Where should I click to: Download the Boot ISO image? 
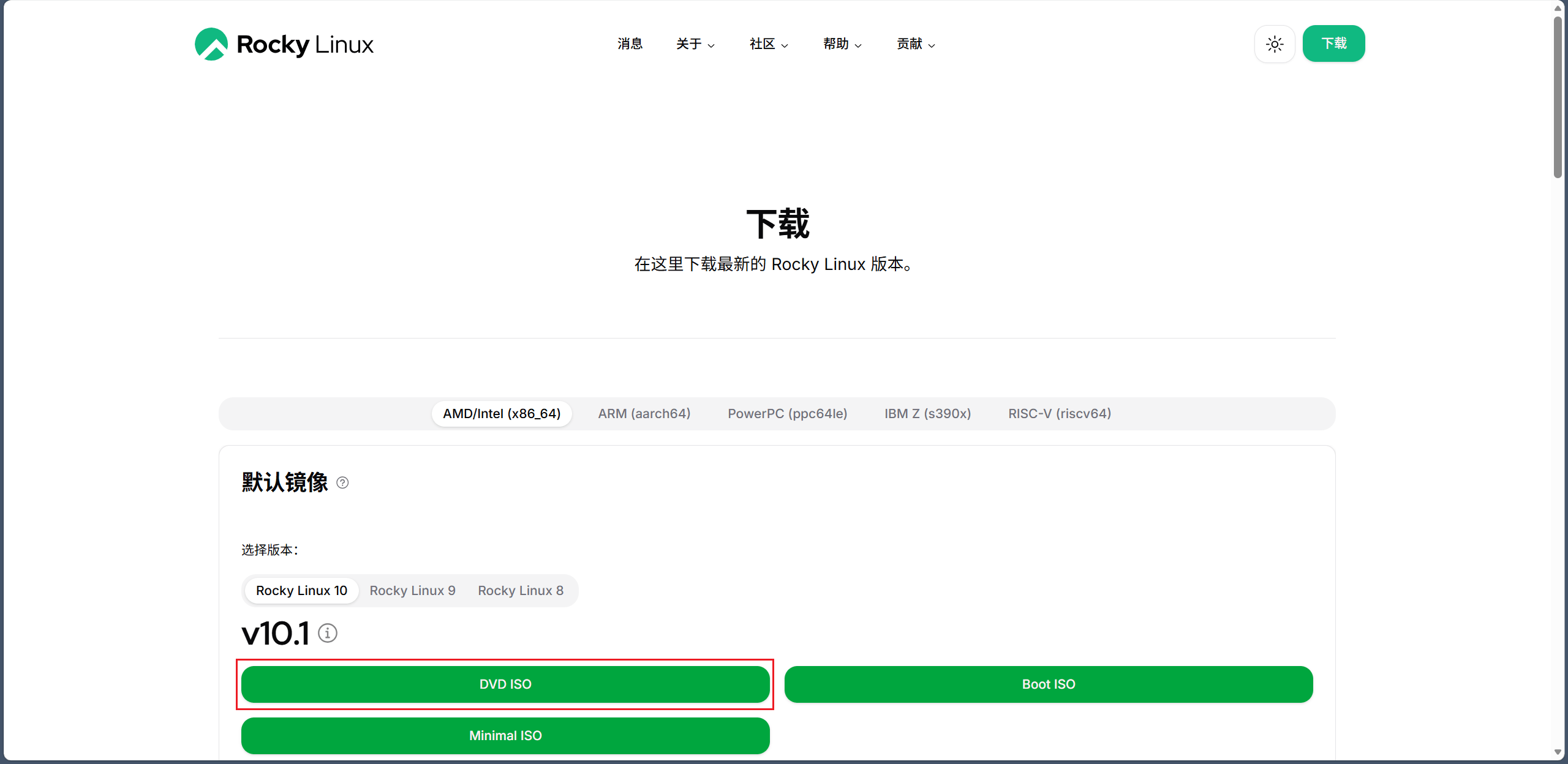[x=1049, y=684]
